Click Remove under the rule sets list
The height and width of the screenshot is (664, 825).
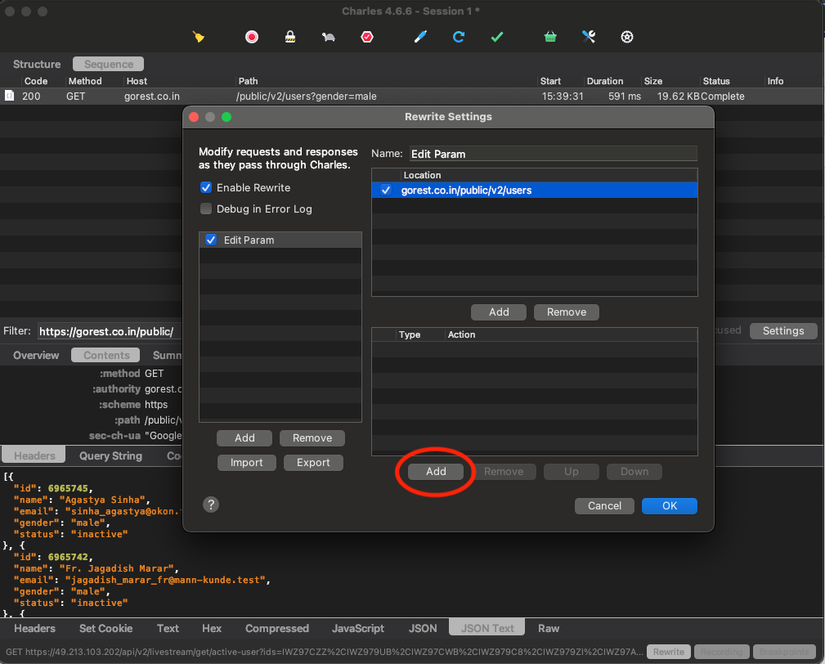pyautogui.click(x=312, y=438)
